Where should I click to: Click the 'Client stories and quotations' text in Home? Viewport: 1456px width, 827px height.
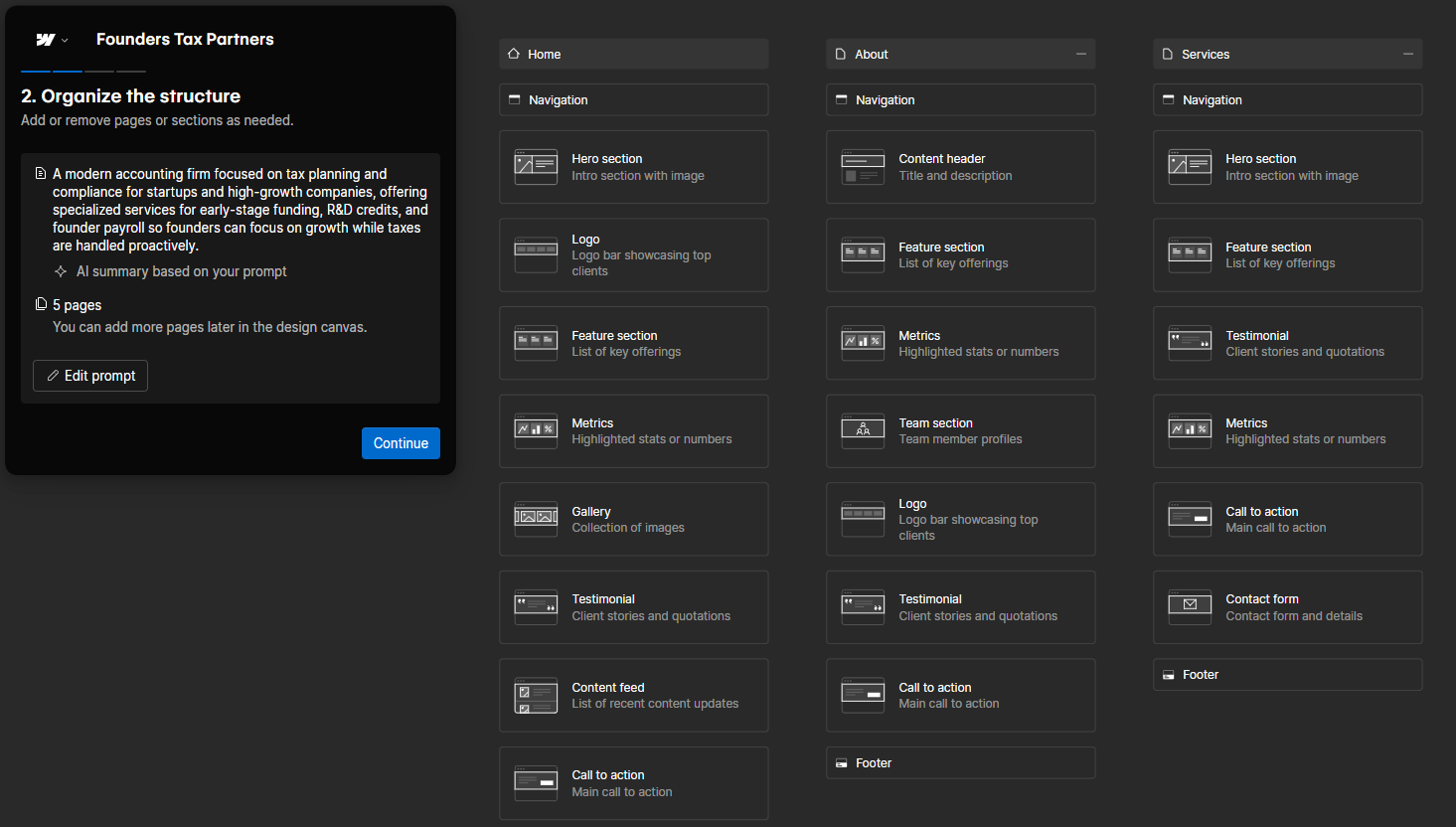click(x=651, y=616)
